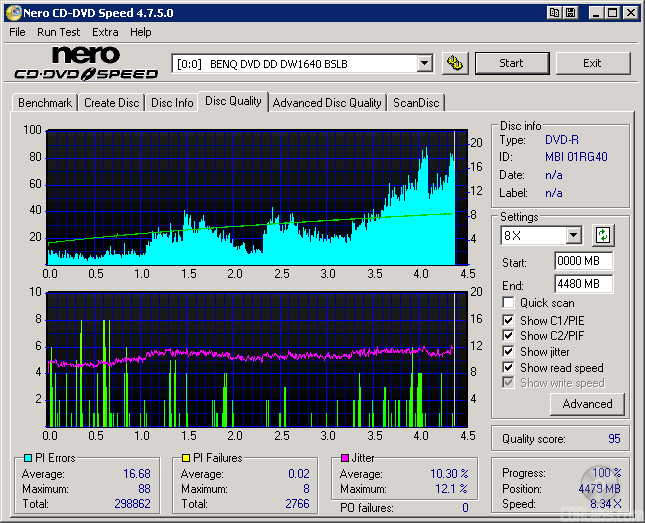Open the Run Test menu
This screenshot has height=523, width=645.
[58, 32]
